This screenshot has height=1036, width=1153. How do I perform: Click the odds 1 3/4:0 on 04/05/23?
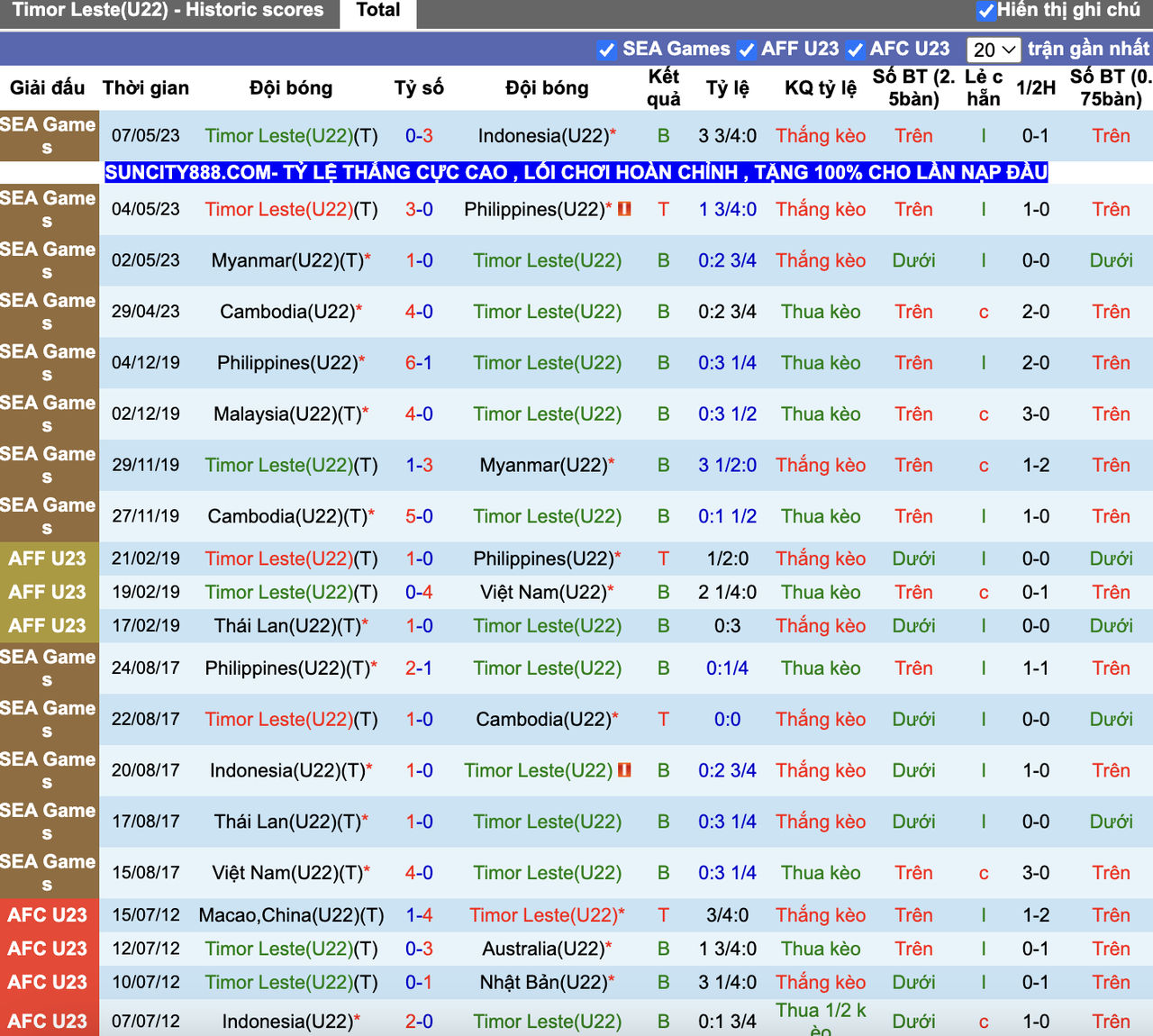click(728, 209)
